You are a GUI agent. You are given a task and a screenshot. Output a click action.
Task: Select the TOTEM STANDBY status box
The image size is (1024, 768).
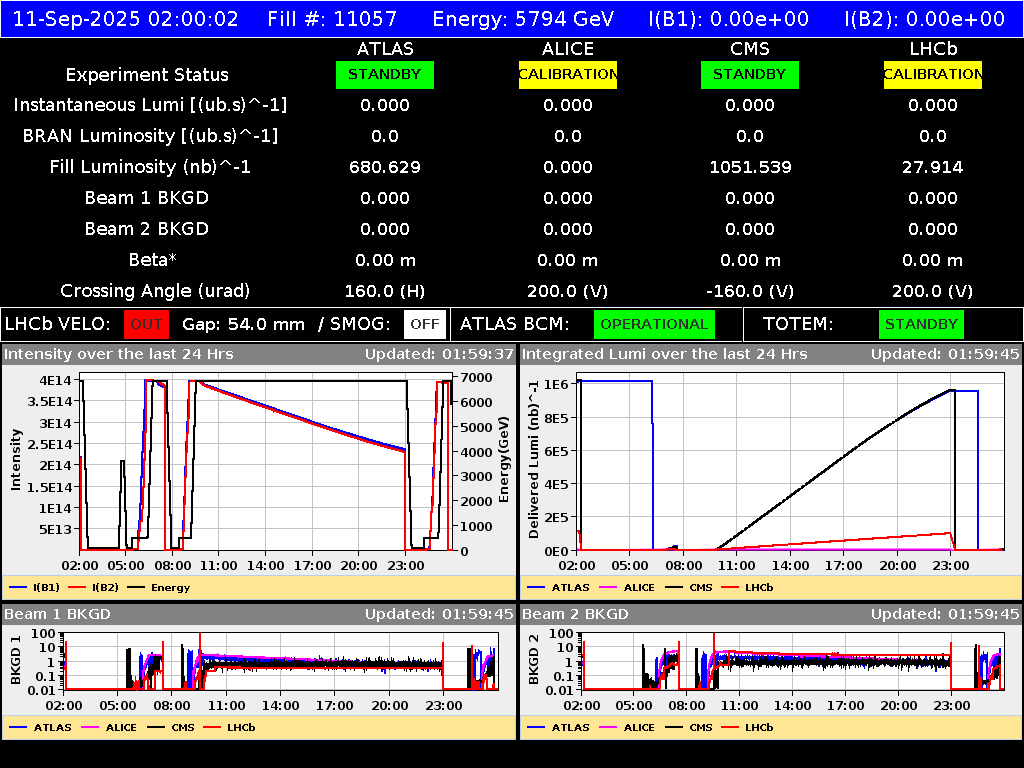pyautogui.click(x=921, y=324)
